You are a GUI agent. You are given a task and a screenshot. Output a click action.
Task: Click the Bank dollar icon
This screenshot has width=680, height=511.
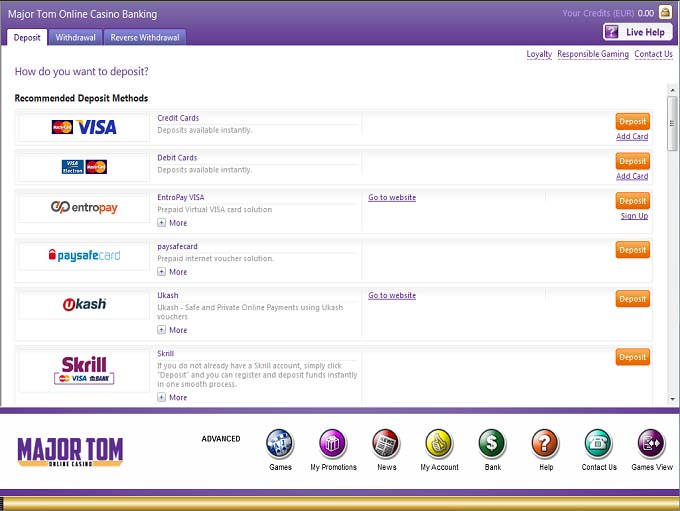tap(492, 444)
